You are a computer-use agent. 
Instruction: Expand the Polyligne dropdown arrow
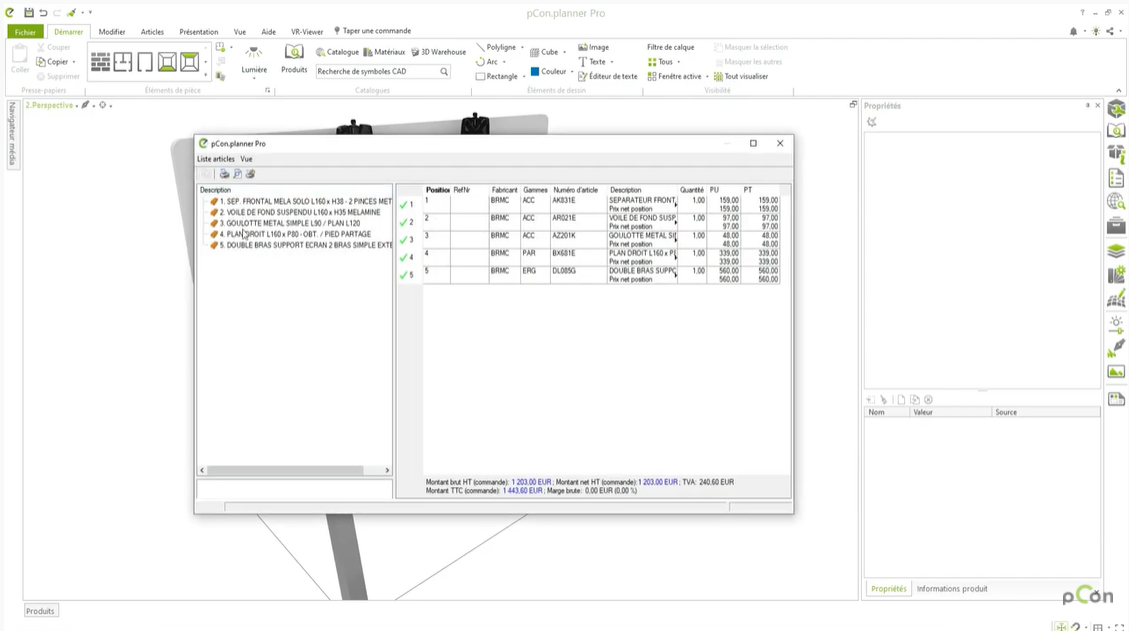[x=522, y=47]
